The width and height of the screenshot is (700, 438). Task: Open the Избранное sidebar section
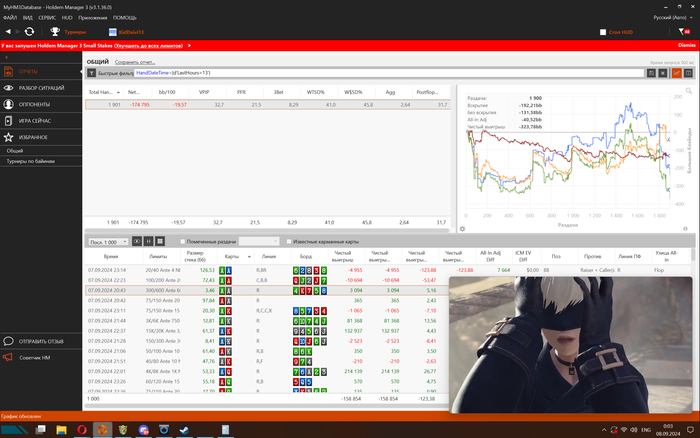41,137
